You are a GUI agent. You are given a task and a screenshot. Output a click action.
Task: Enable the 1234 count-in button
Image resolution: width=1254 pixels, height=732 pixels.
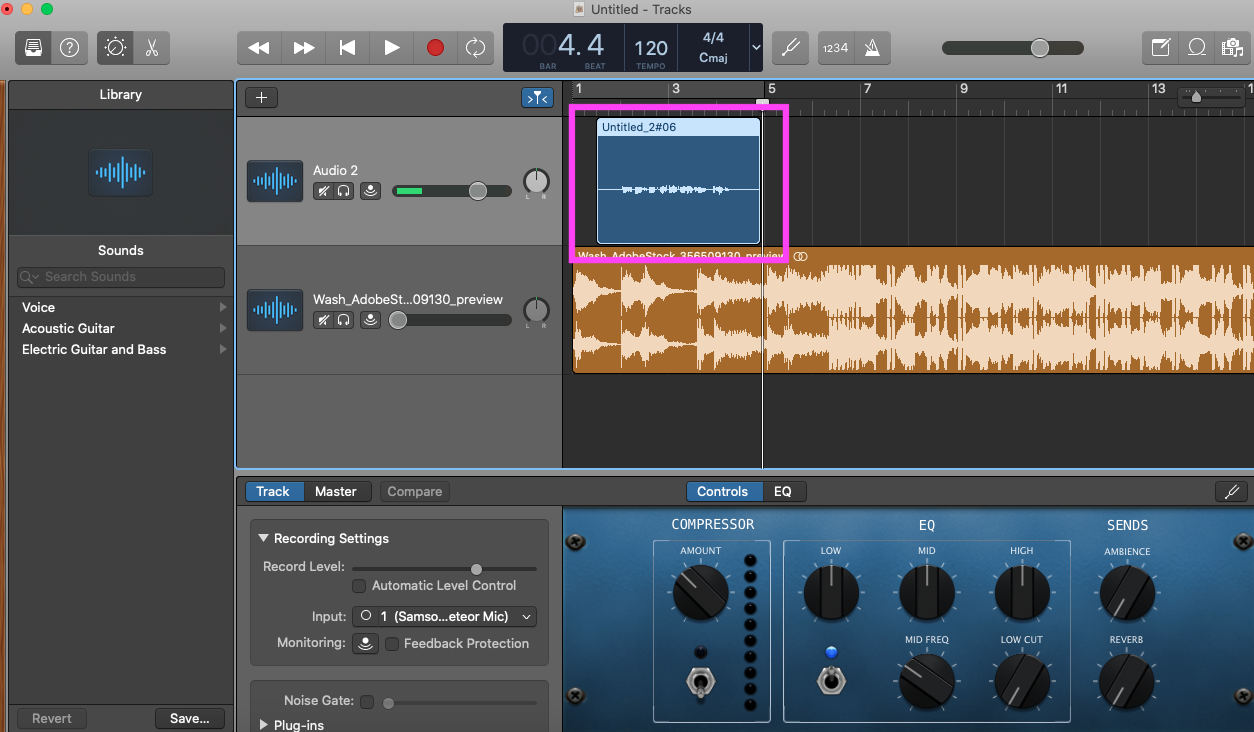tap(835, 47)
